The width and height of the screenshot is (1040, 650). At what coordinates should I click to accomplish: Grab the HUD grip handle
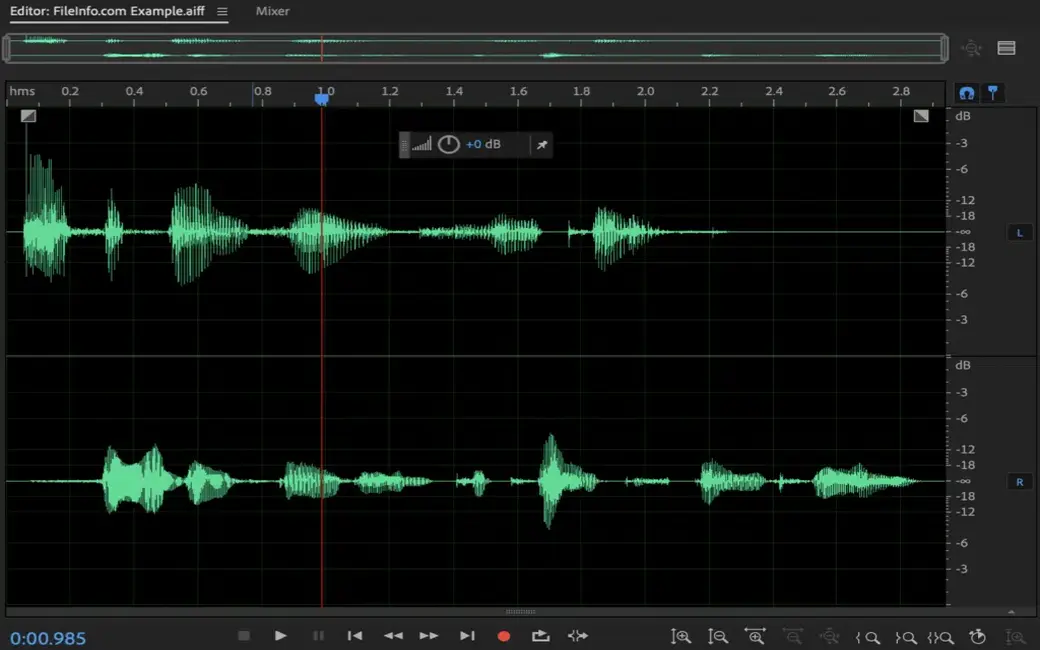[x=405, y=145]
